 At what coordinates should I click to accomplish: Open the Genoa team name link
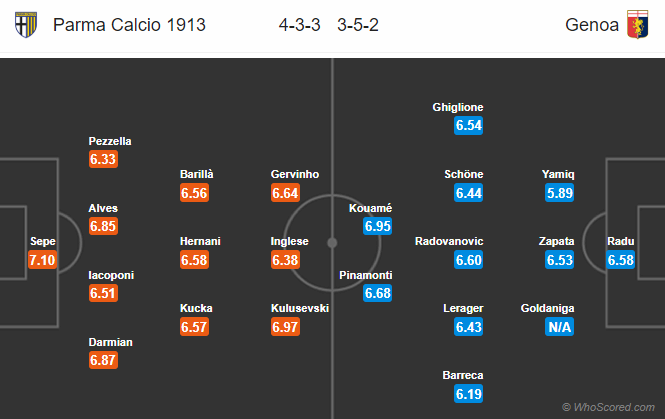(x=592, y=25)
